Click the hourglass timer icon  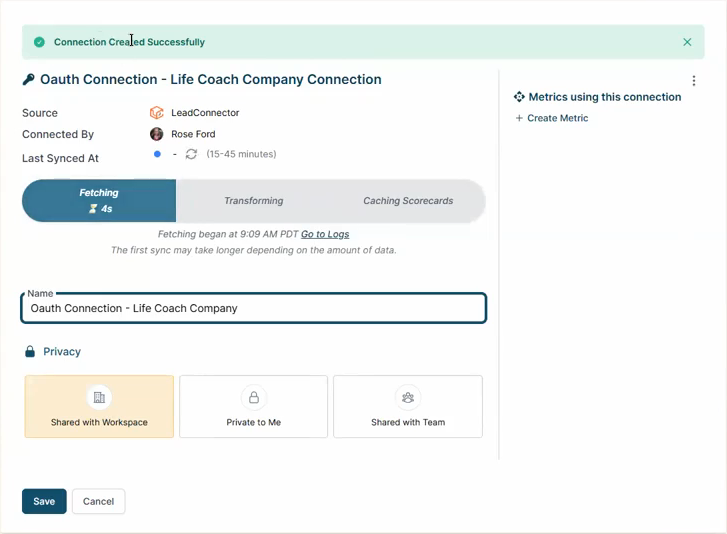tap(93, 209)
